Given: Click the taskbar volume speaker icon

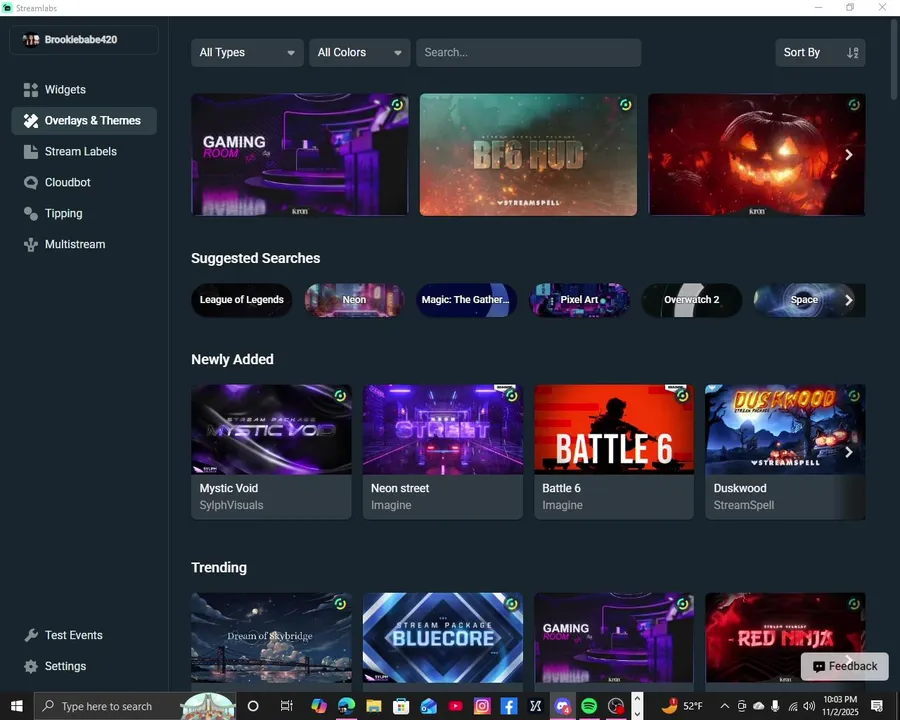Looking at the screenshot, I should 809,706.
